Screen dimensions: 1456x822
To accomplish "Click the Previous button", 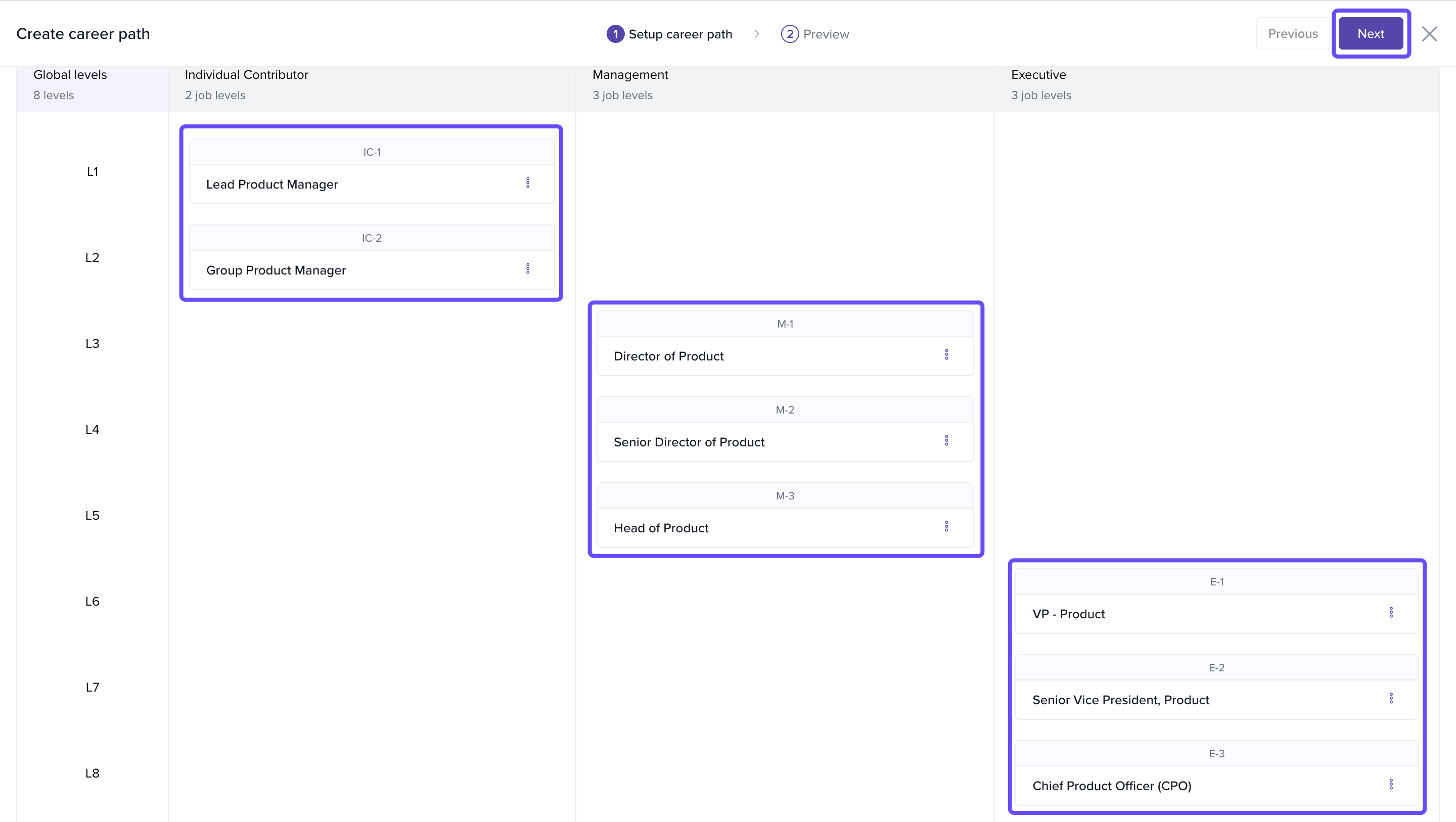I will [1292, 34].
